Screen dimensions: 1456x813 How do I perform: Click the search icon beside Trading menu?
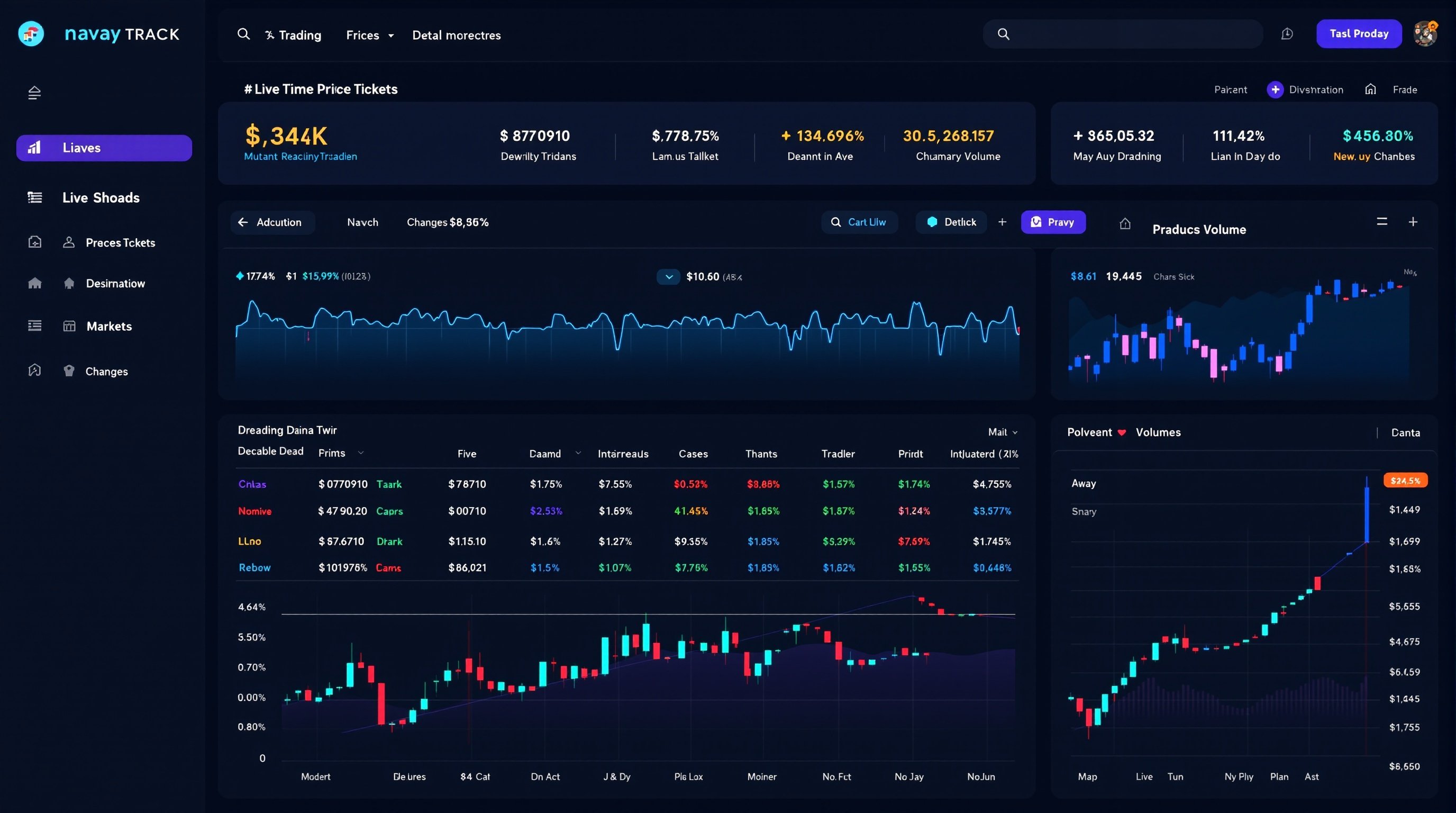click(243, 34)
